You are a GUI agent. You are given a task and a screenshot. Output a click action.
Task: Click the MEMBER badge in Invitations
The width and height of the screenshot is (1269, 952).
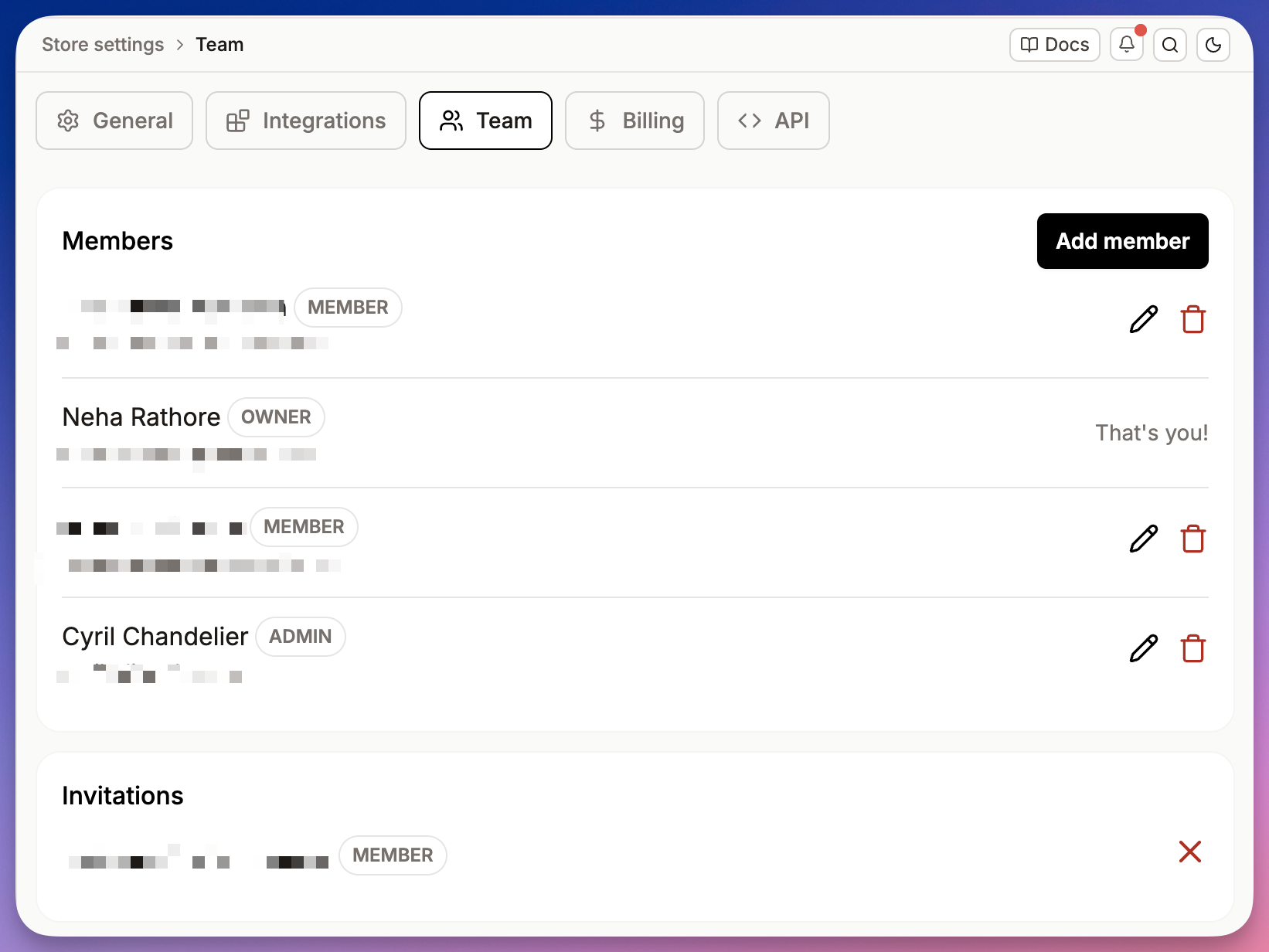[x=393, y=855]
